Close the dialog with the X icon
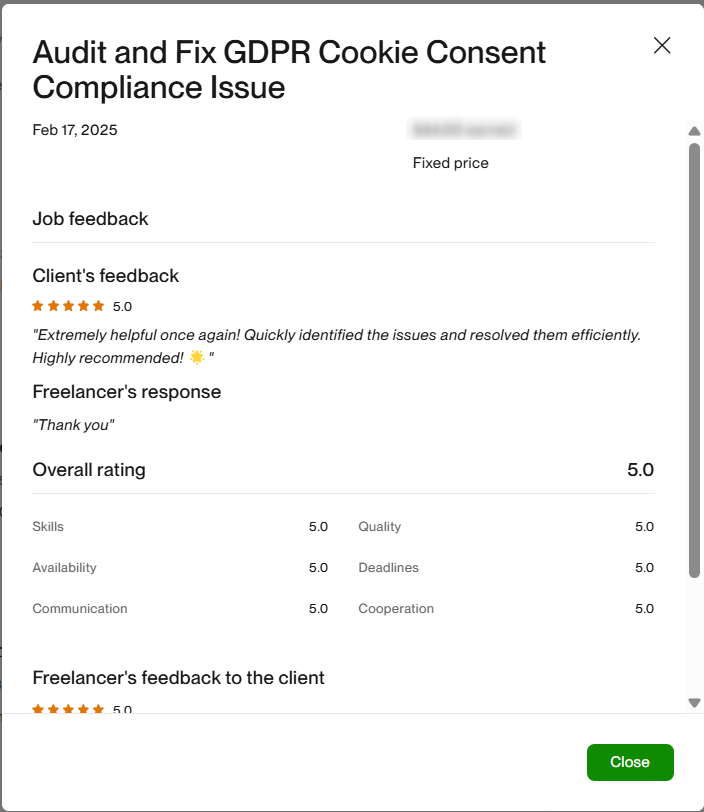 pos(662,45)
